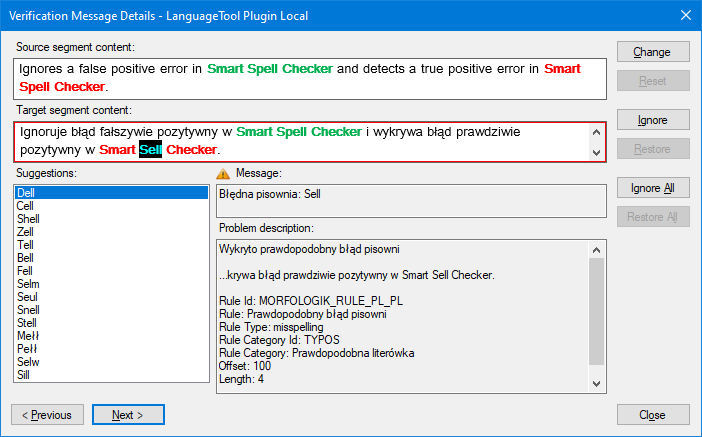Go to the Next verification message
Image resolution: width=702 pixels, height=437 pixels.
point(128,415)
